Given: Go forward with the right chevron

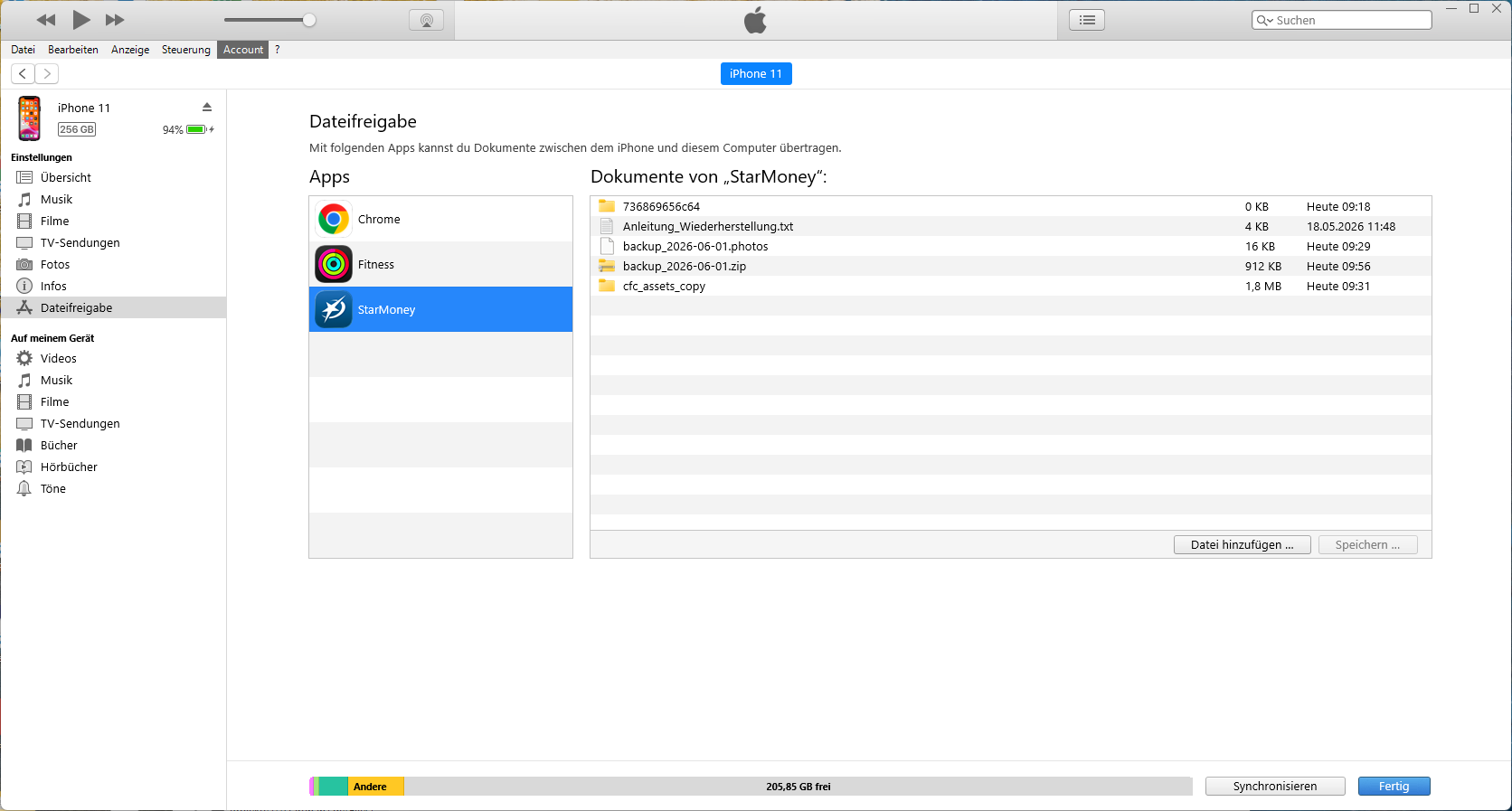Looking at the screenshot, I should 47,73.
